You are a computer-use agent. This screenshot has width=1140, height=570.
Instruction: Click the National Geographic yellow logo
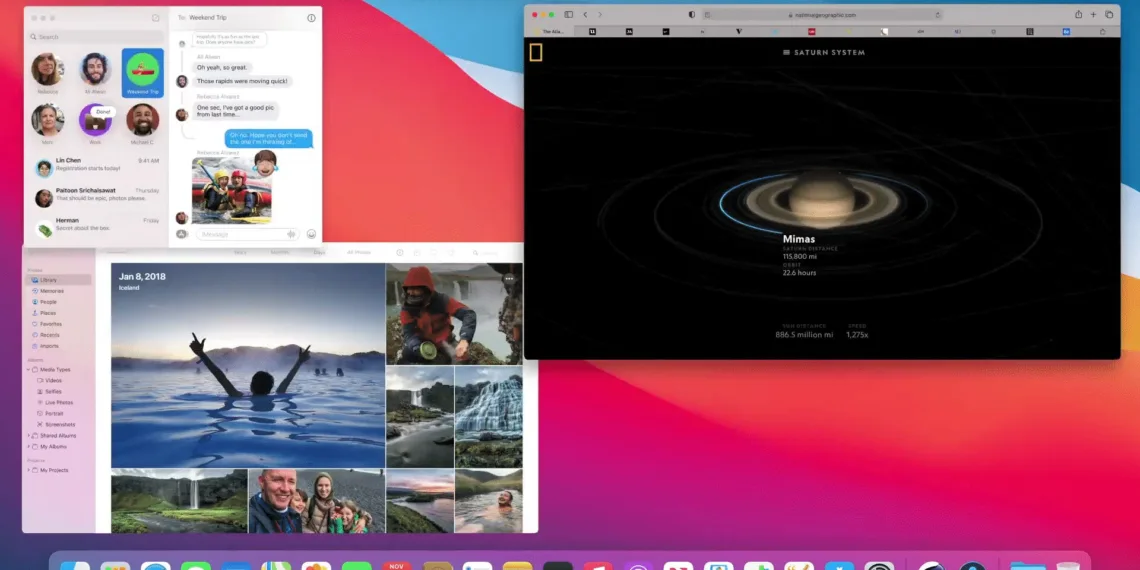535,52
